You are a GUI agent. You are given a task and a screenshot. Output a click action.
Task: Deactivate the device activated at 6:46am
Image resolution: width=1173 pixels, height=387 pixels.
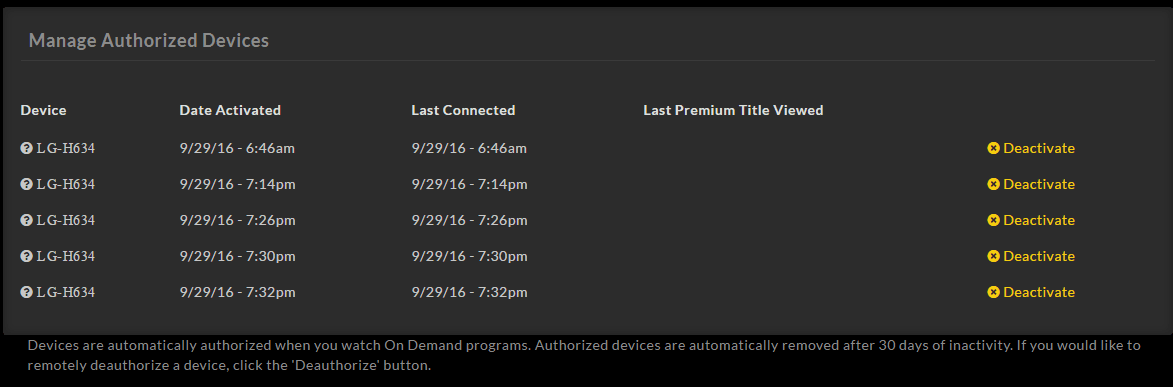1038,148
